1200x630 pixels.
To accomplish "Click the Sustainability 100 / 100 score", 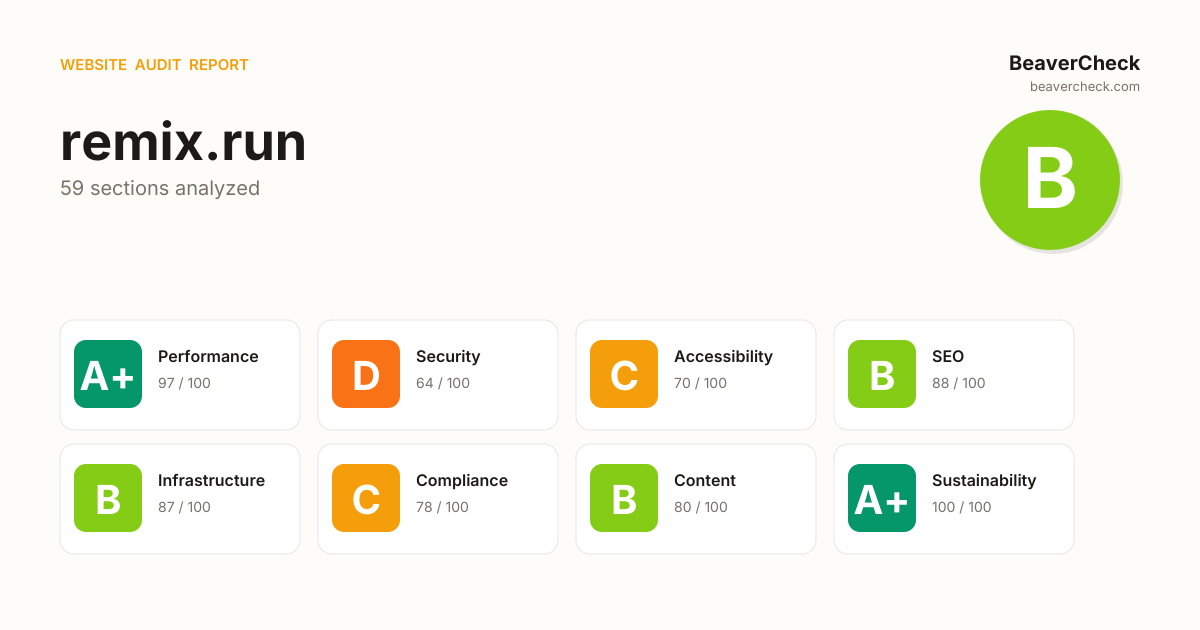I will 961,507.
